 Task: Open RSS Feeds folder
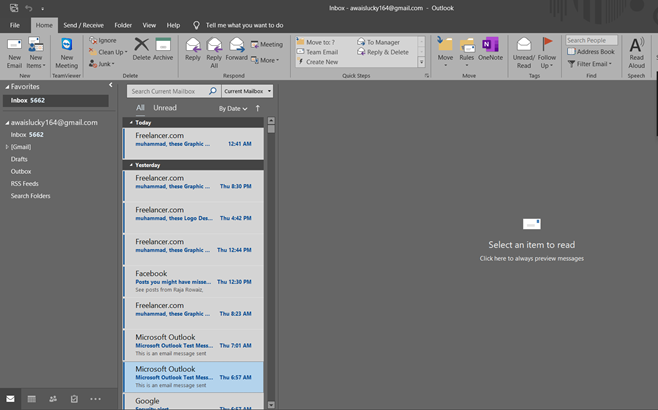[x=24, y=183]
